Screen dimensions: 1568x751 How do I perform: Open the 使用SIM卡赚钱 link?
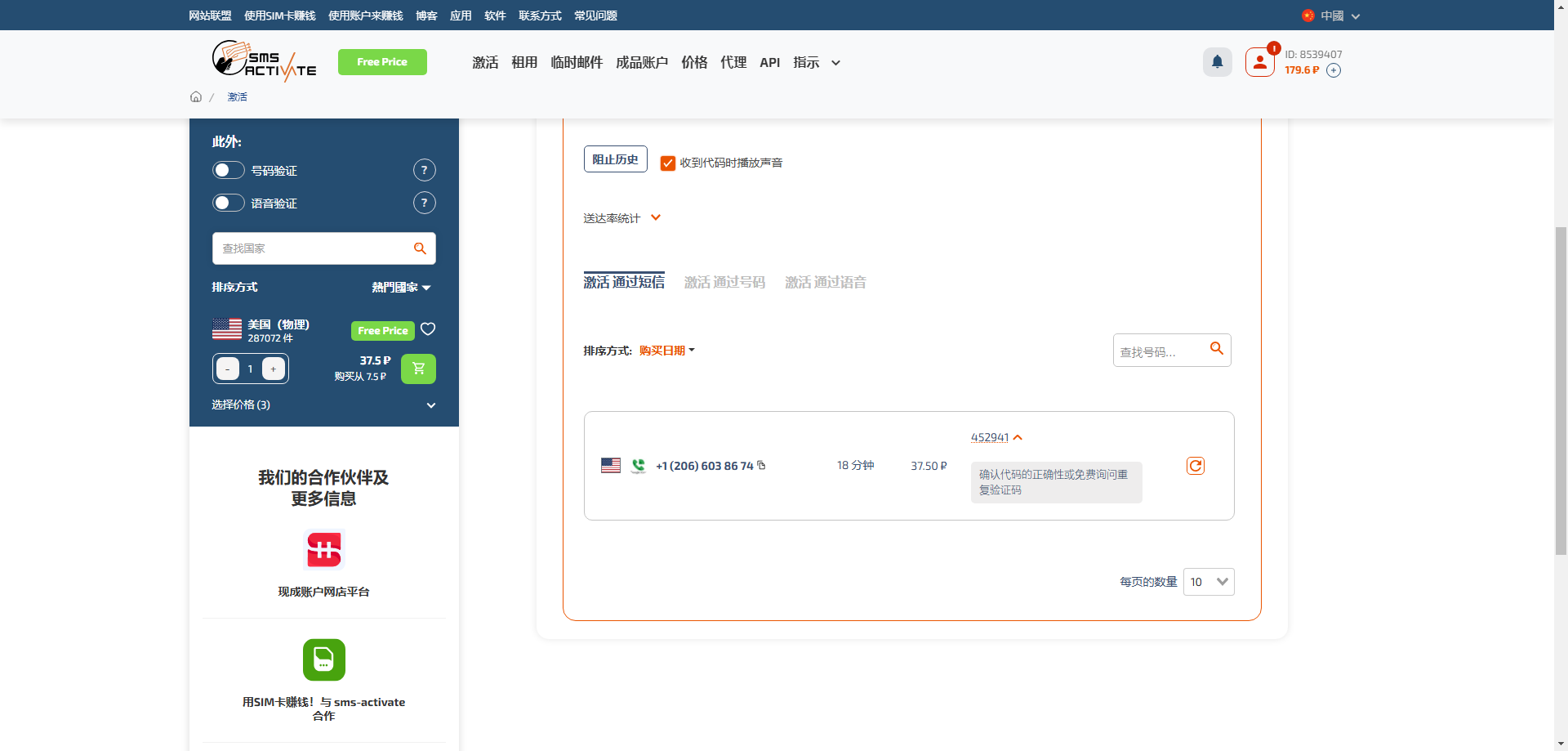tap(280, 16)
